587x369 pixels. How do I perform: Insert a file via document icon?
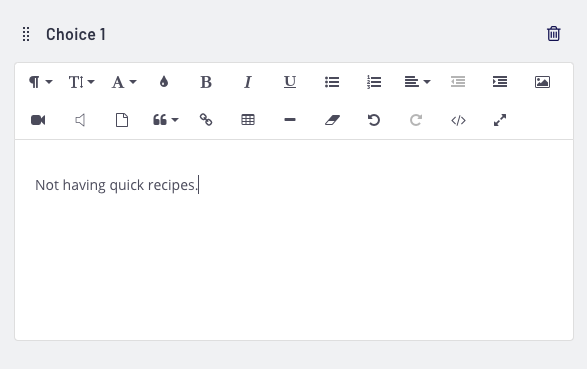click(122, 120)
